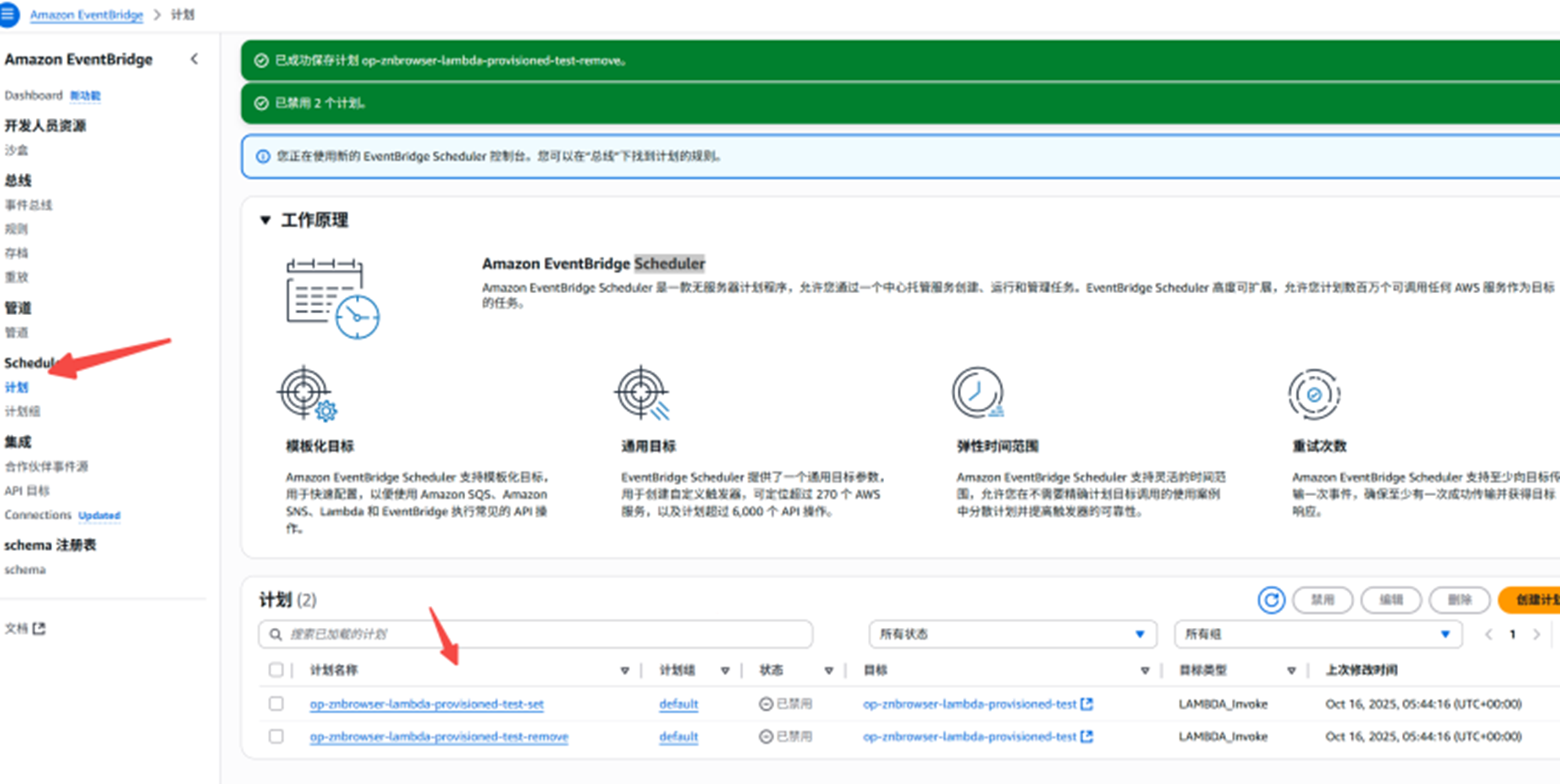The image size is (1560, 784).
Task: Click the Amazon EventBridge breadcrumb link
Action: [87, 15]
